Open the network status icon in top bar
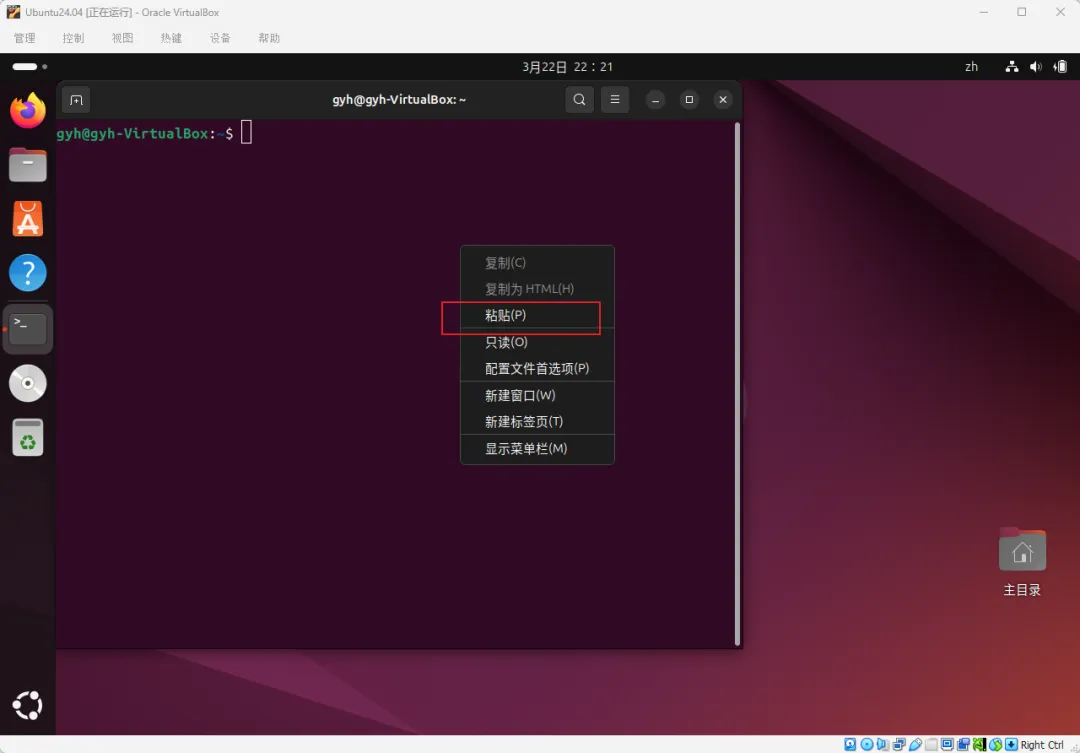 coord(1012,67)
